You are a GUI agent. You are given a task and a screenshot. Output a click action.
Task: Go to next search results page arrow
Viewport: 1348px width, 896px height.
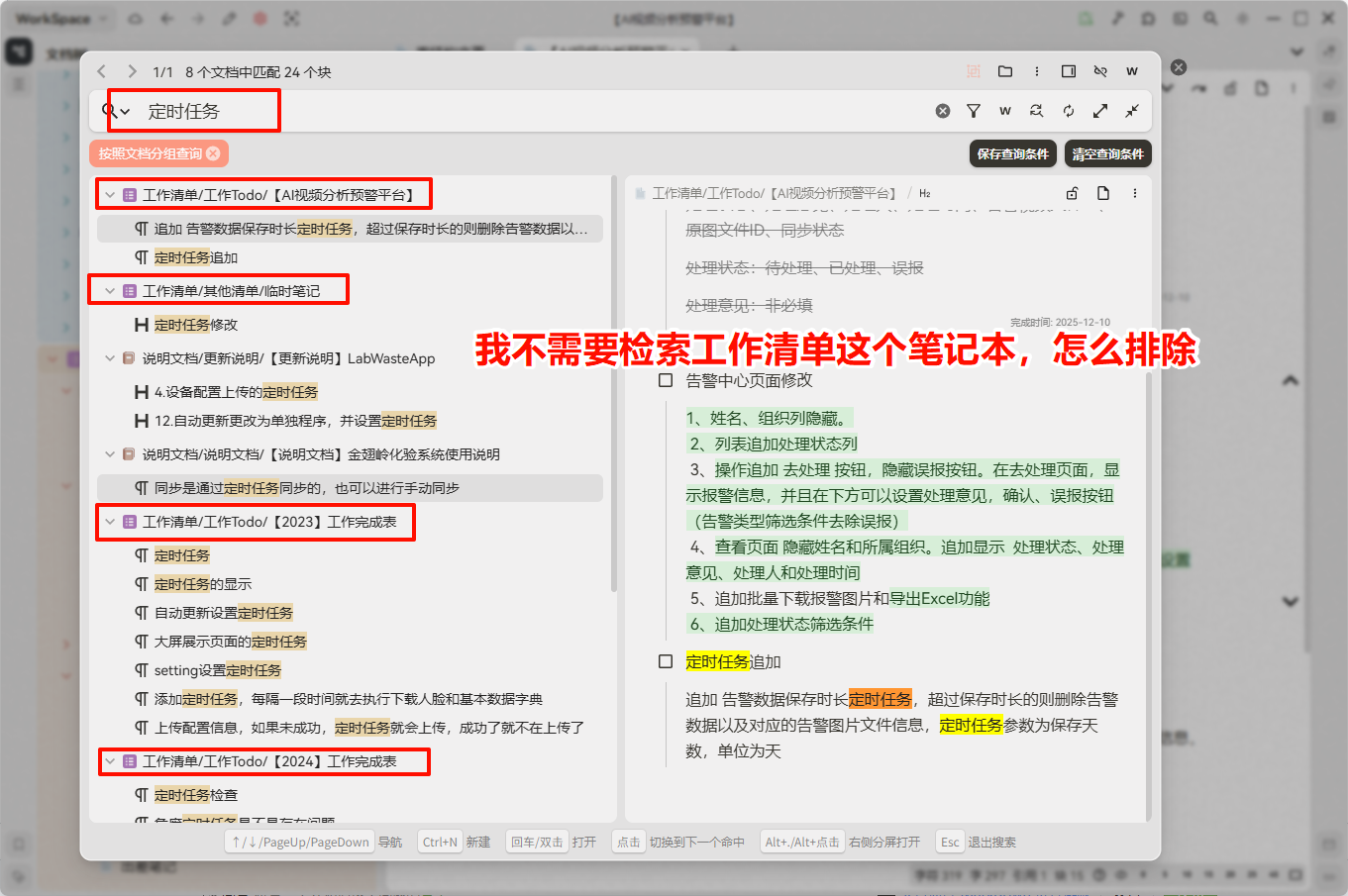pyautogui.click(x=132, y=71)
